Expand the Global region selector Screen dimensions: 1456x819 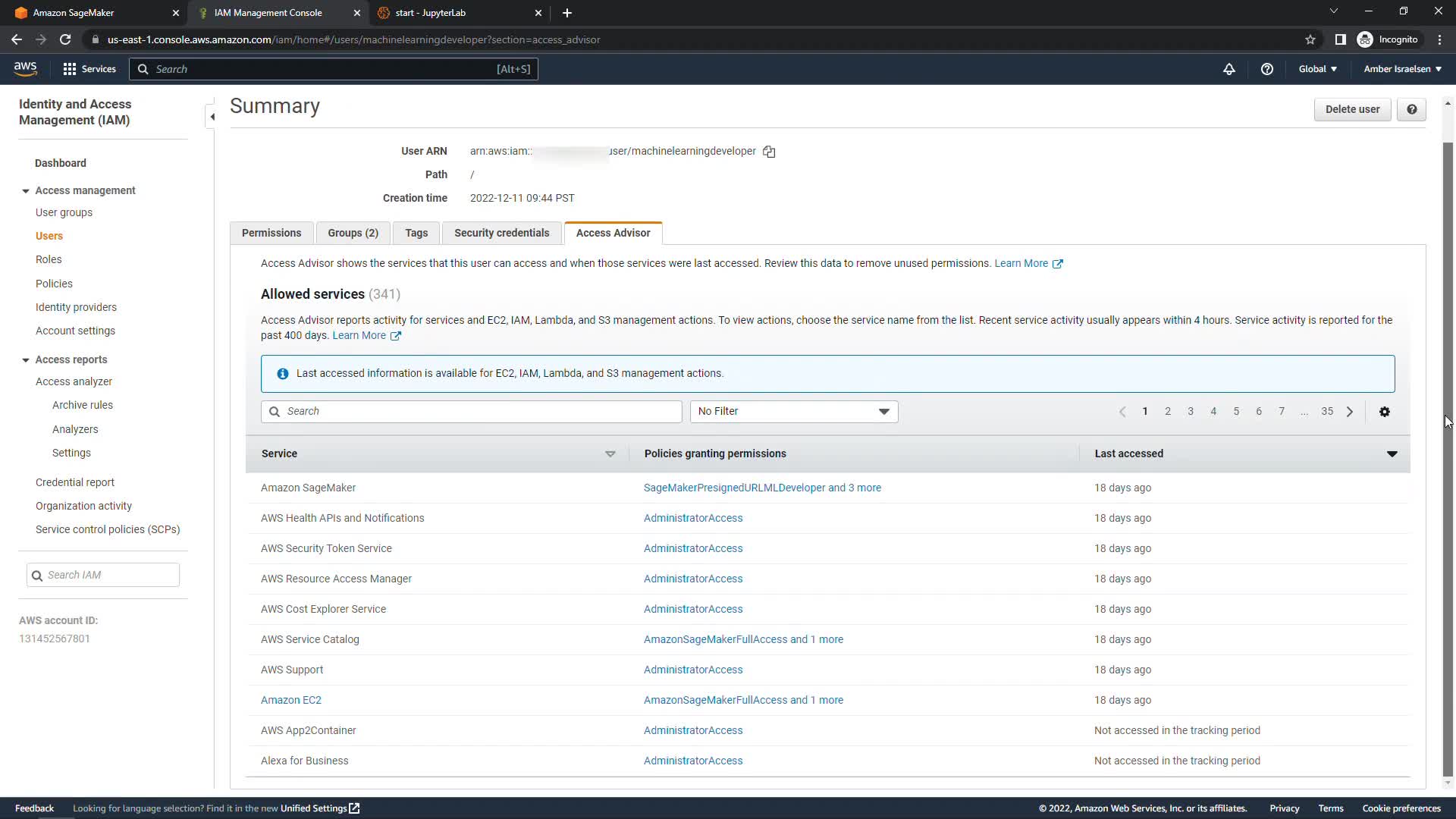click(x=1317, y=69)
